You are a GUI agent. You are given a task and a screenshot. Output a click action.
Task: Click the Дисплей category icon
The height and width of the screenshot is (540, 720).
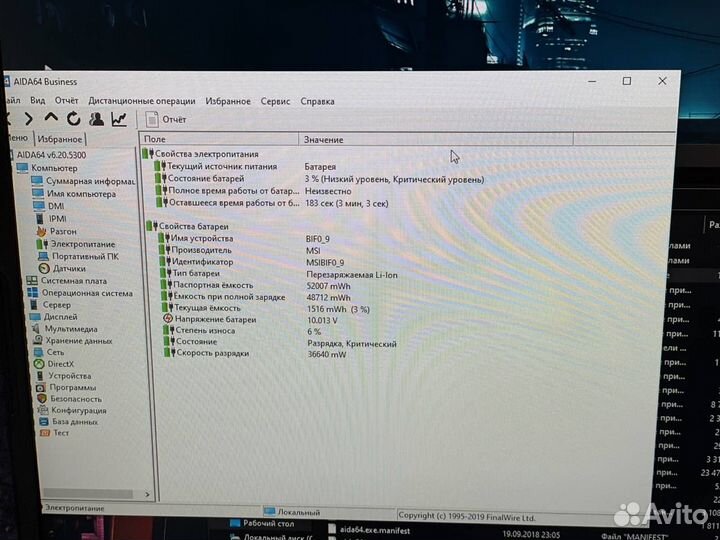tap(35, 317)
